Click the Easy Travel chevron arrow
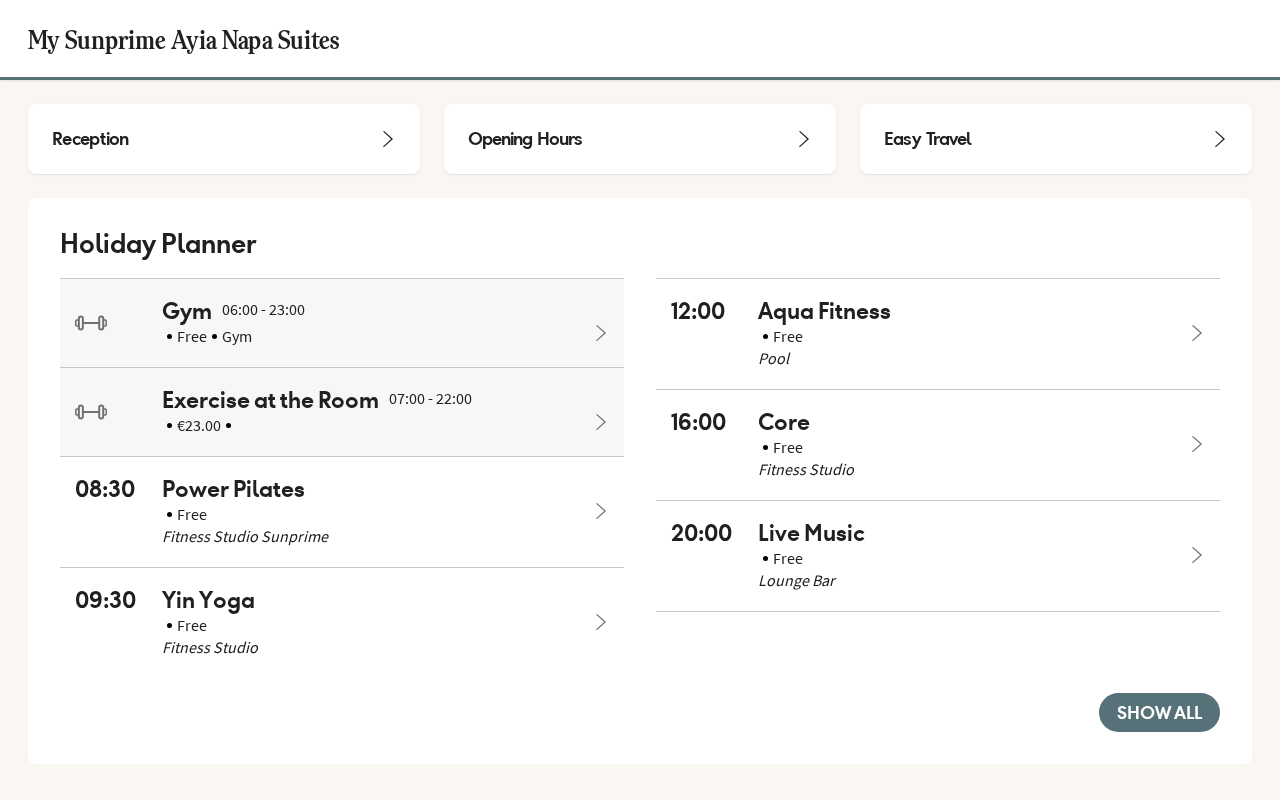The image size is (1280, 800). [1220, 139]
